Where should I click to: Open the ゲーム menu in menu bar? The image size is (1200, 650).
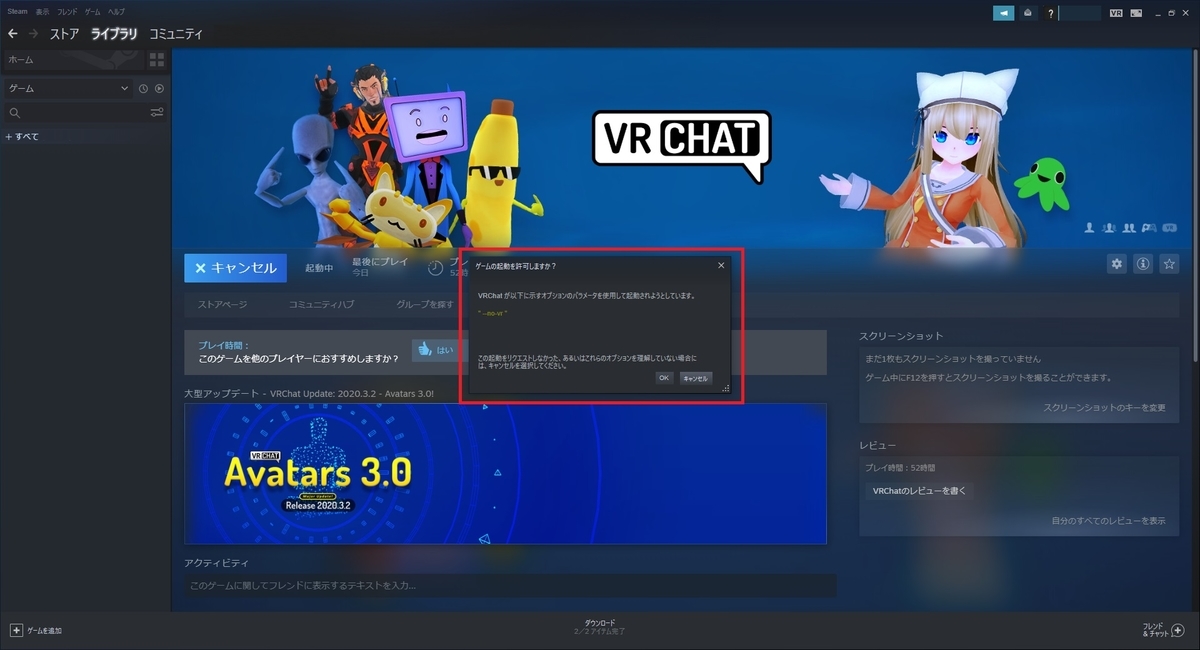coord(92,10)
